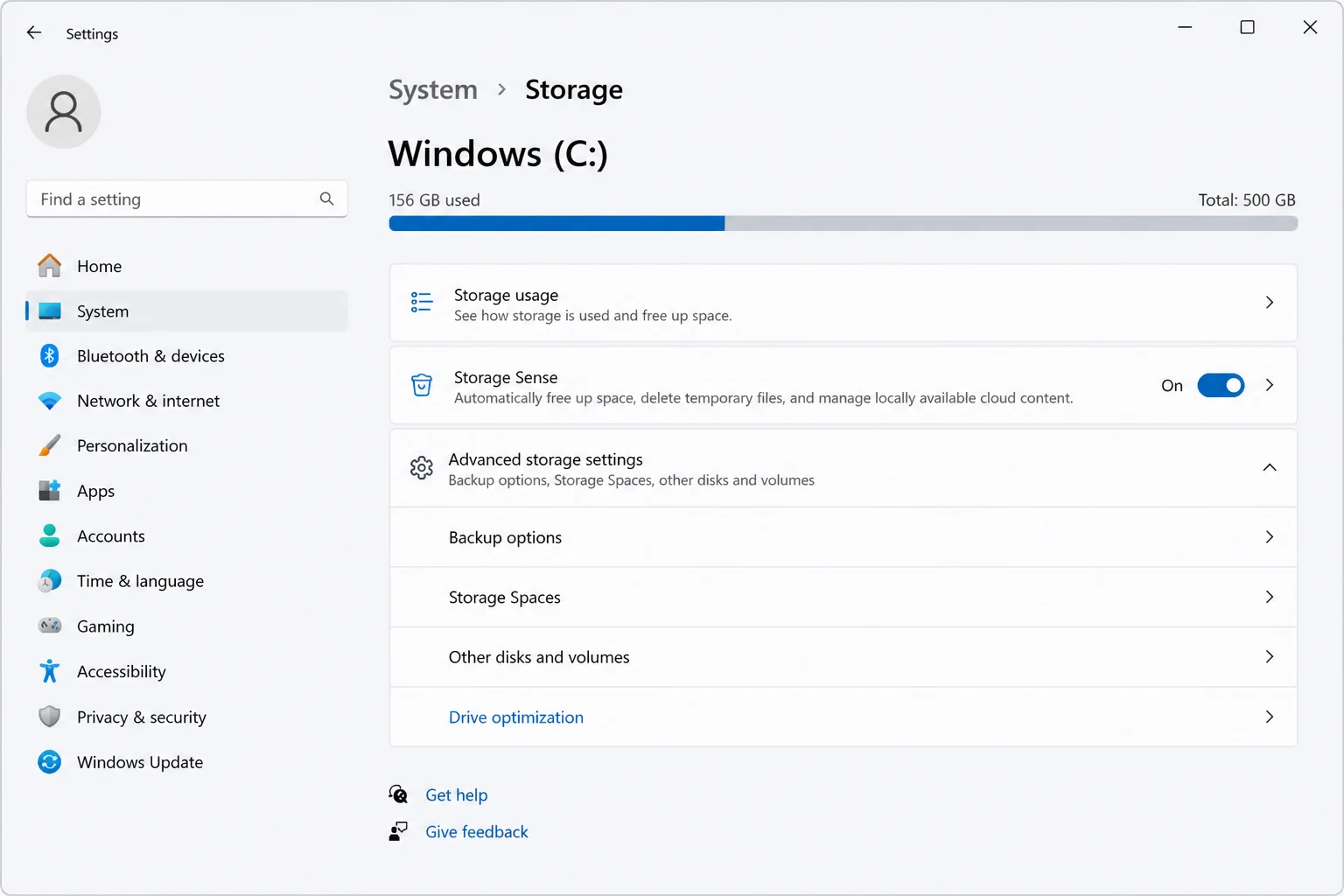This screenshot has width=1344, height=896.
Task: Click the Network wifi icon
Action: [x=50, y=401]
